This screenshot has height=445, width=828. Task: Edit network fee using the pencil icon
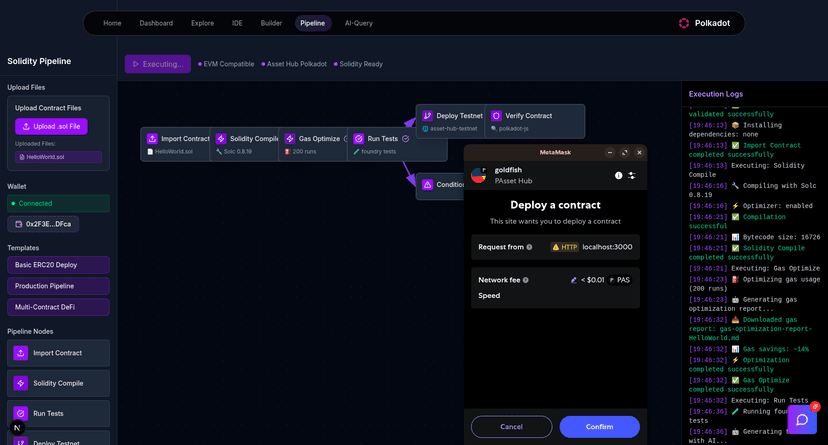573,280
